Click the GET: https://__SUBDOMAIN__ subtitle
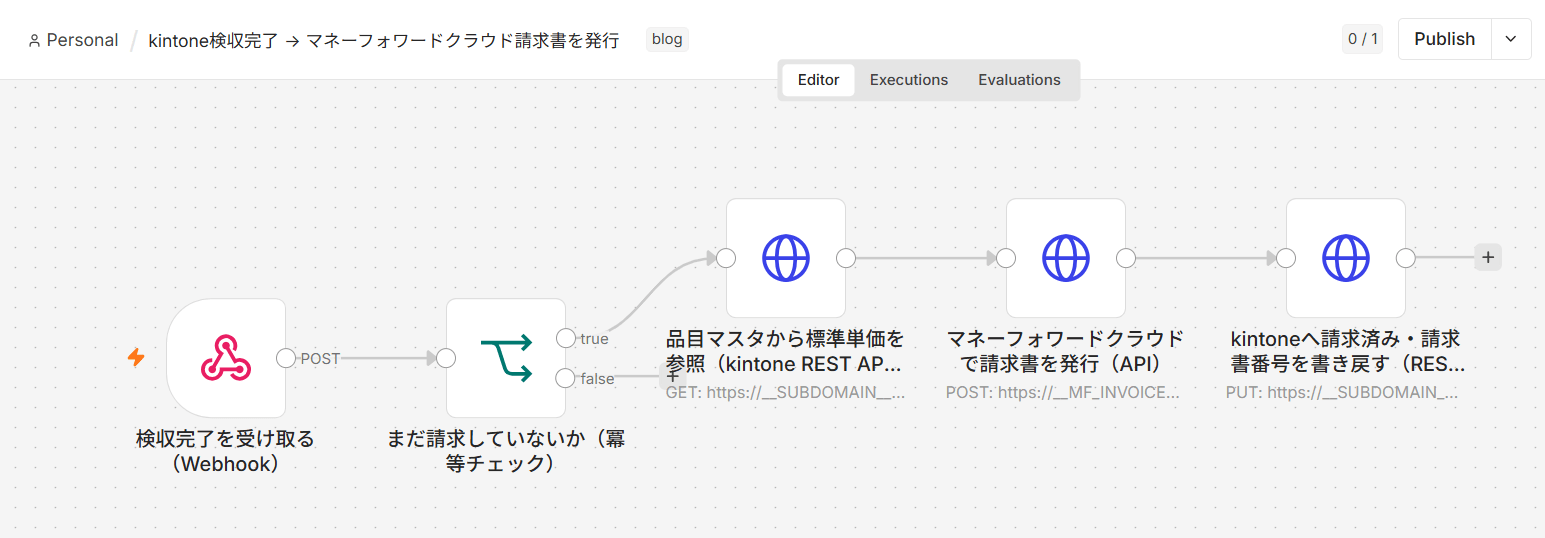1545x538 pixels. 786,393
